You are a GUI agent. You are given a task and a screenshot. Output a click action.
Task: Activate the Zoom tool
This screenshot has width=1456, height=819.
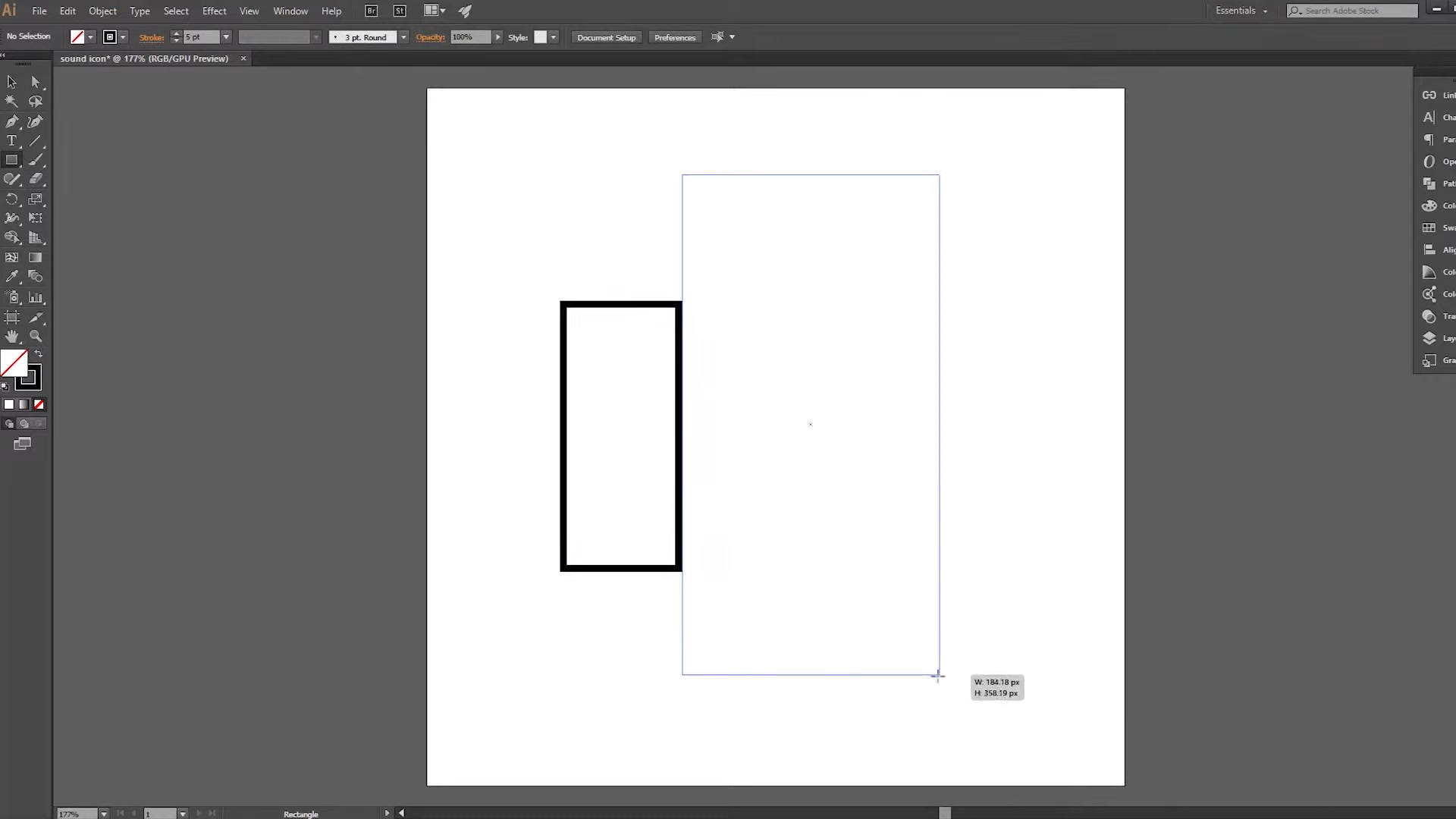(x=36, y=337)
